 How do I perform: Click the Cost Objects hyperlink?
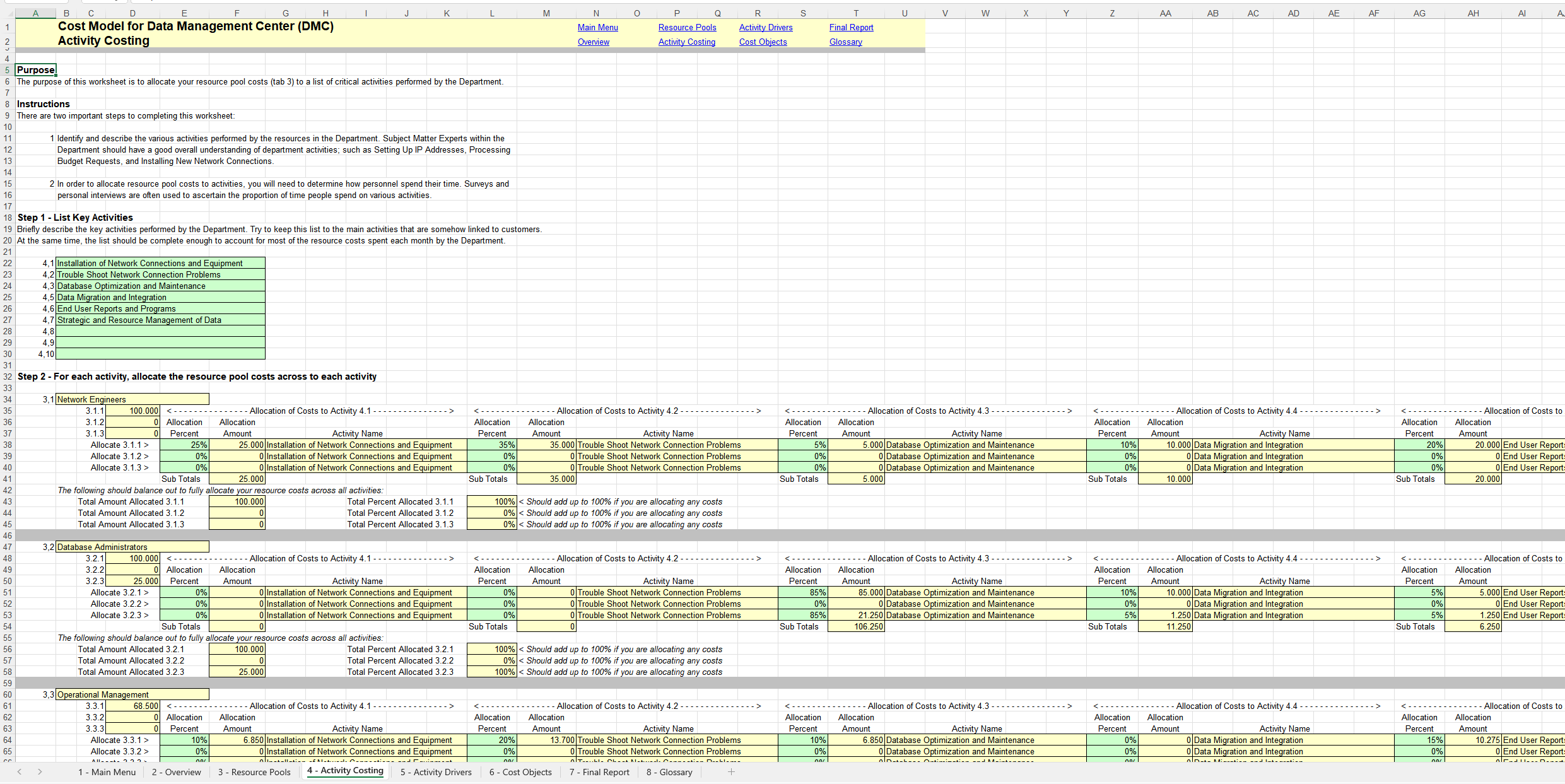(x=763, y=42)
